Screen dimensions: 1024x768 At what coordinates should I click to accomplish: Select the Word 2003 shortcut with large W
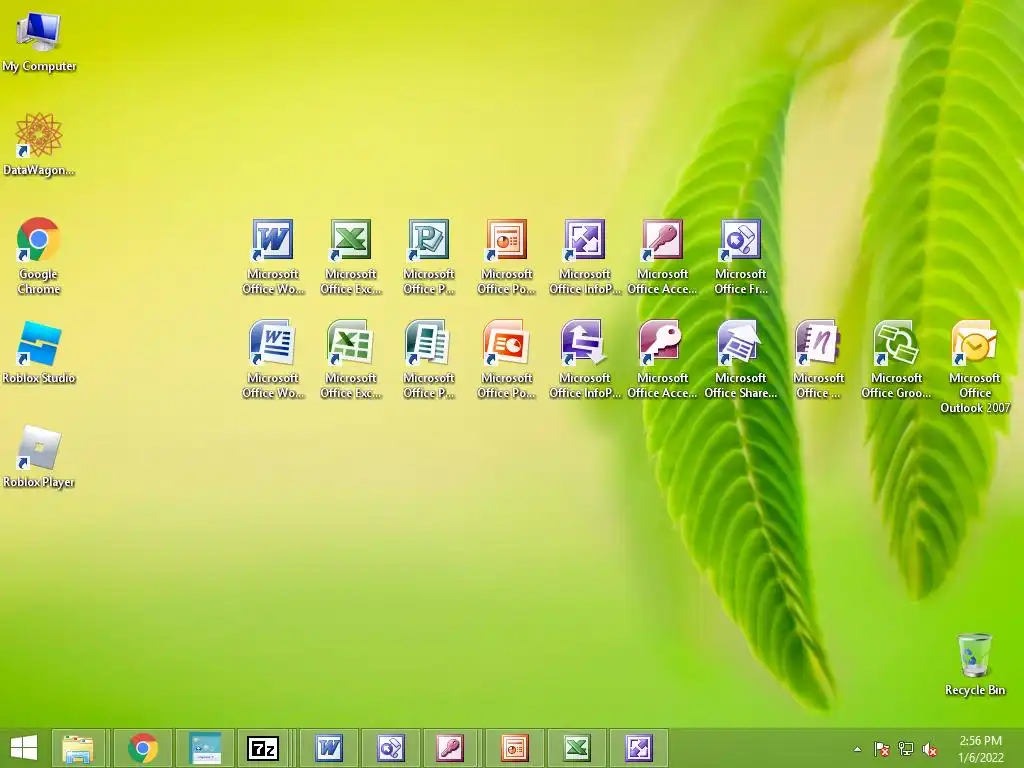click(273, 256)
